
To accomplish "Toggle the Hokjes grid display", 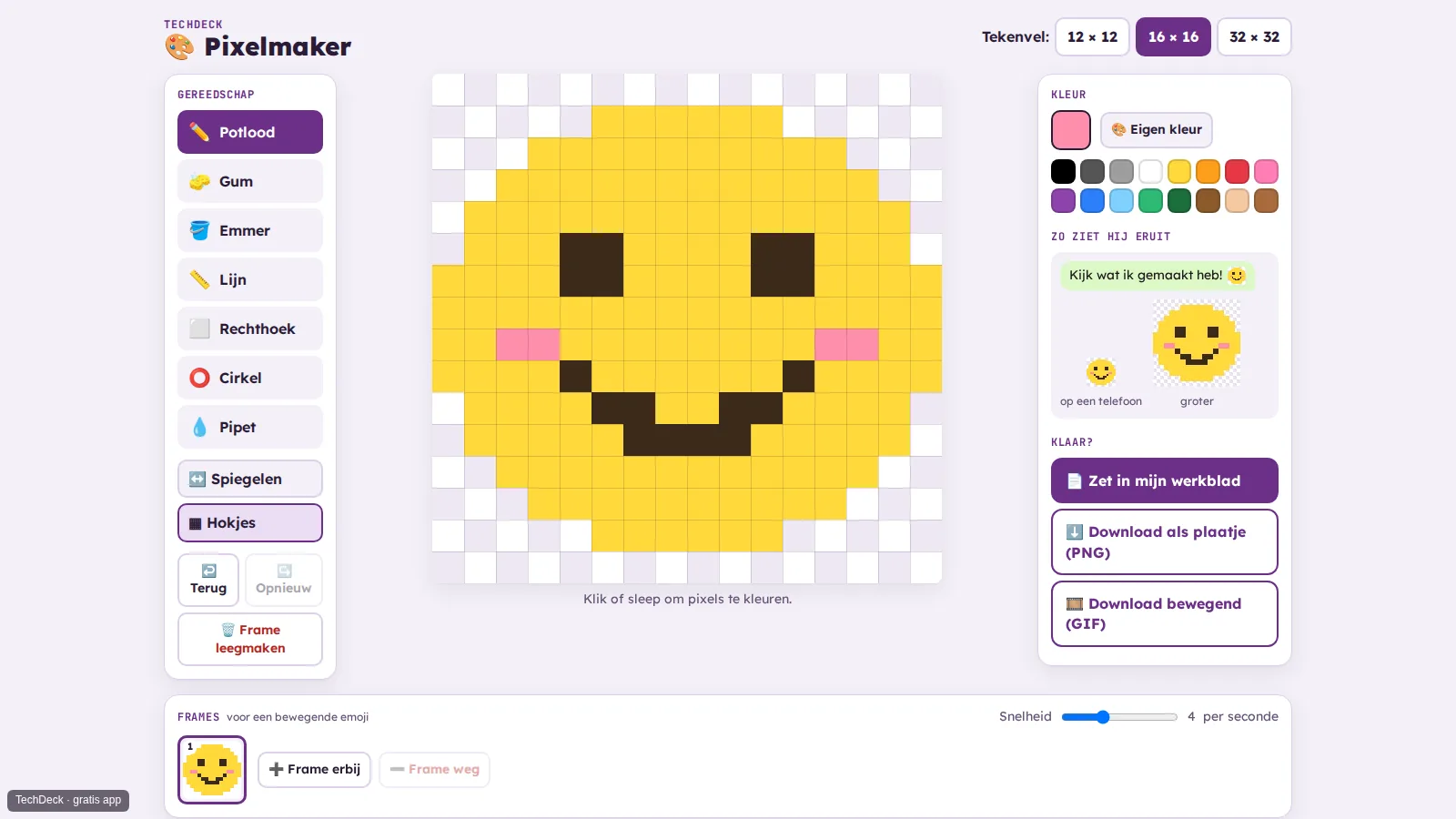I will pos(250,522).
